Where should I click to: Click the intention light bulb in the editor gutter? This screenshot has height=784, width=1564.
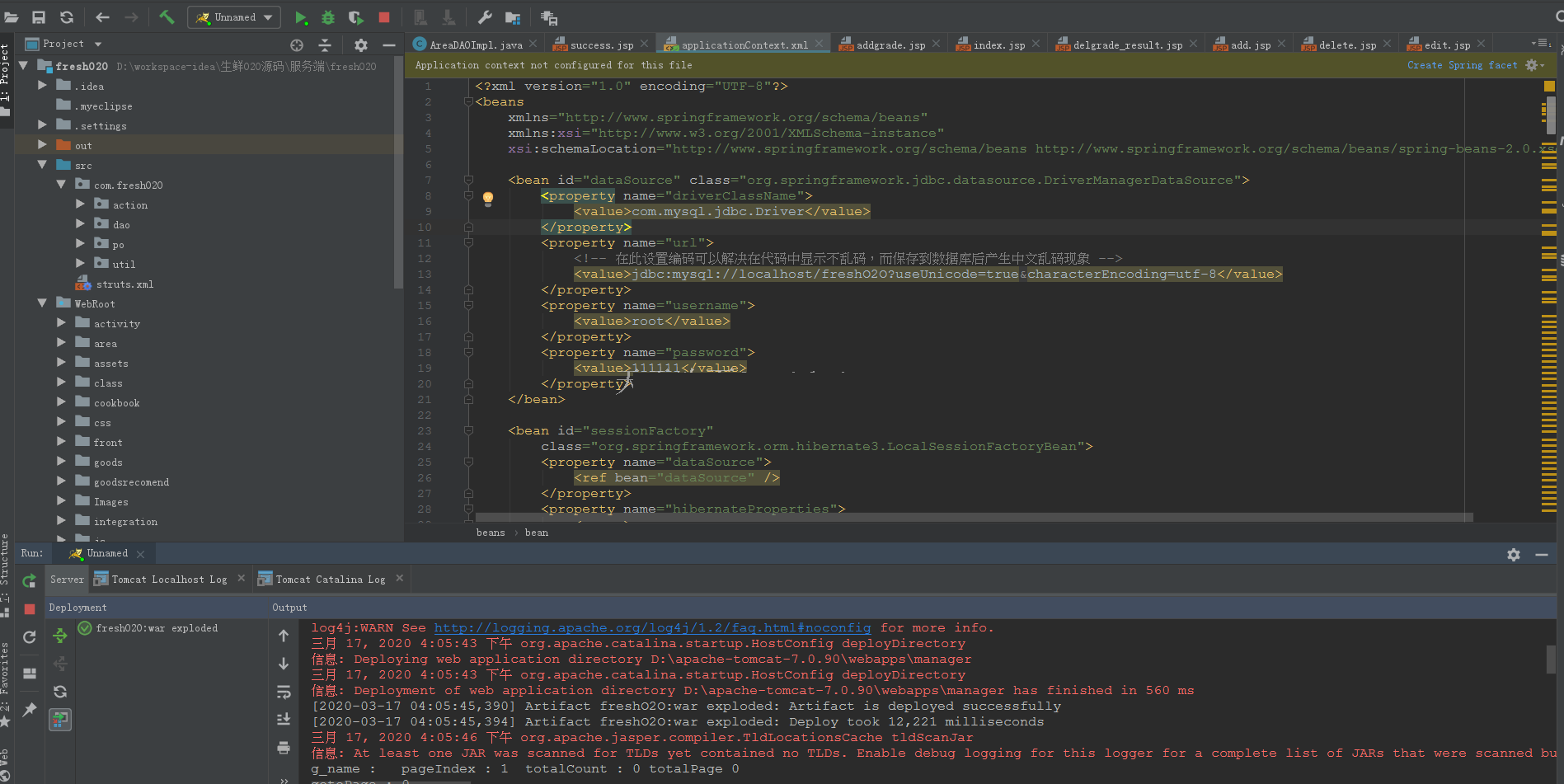pyautogui.click(x=488, y=198)
